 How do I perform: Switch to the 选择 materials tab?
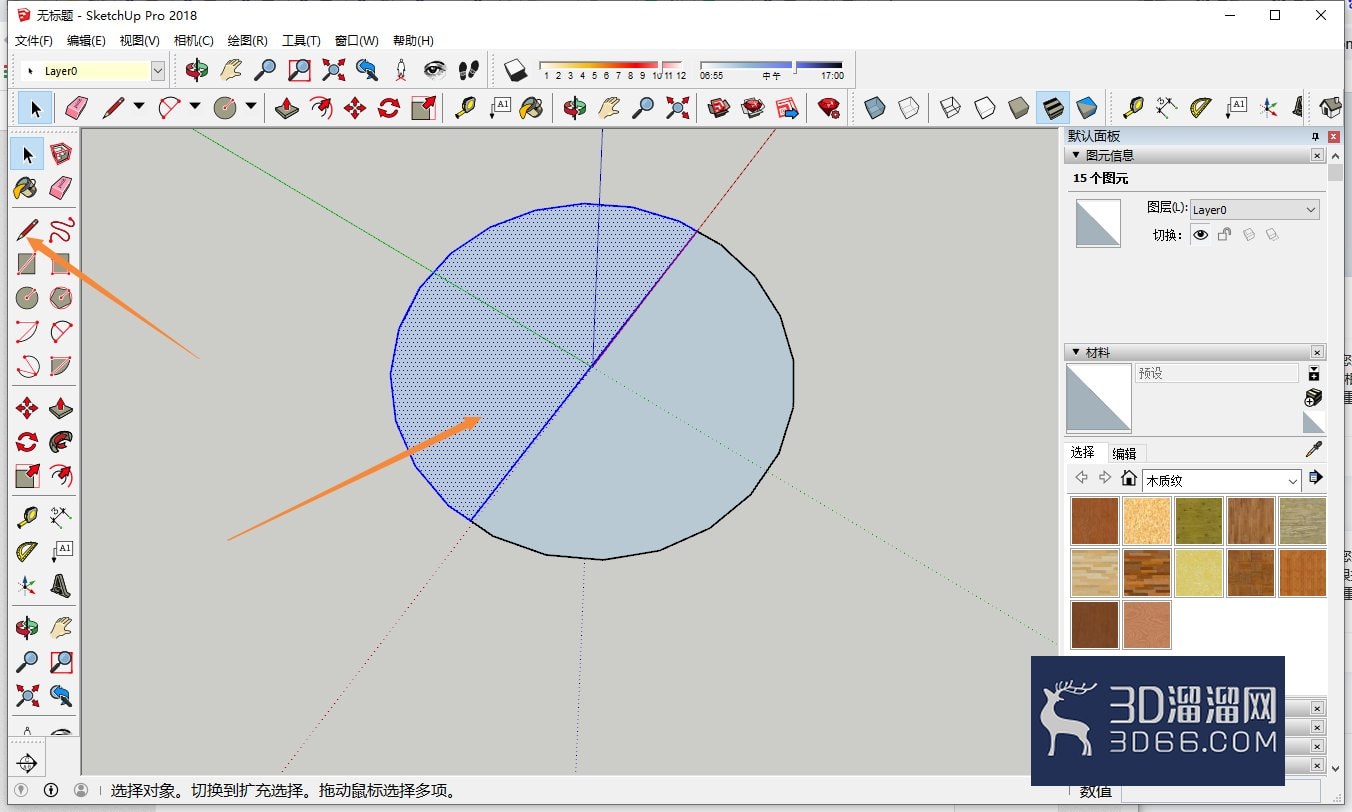click(x=1083, y=452)
